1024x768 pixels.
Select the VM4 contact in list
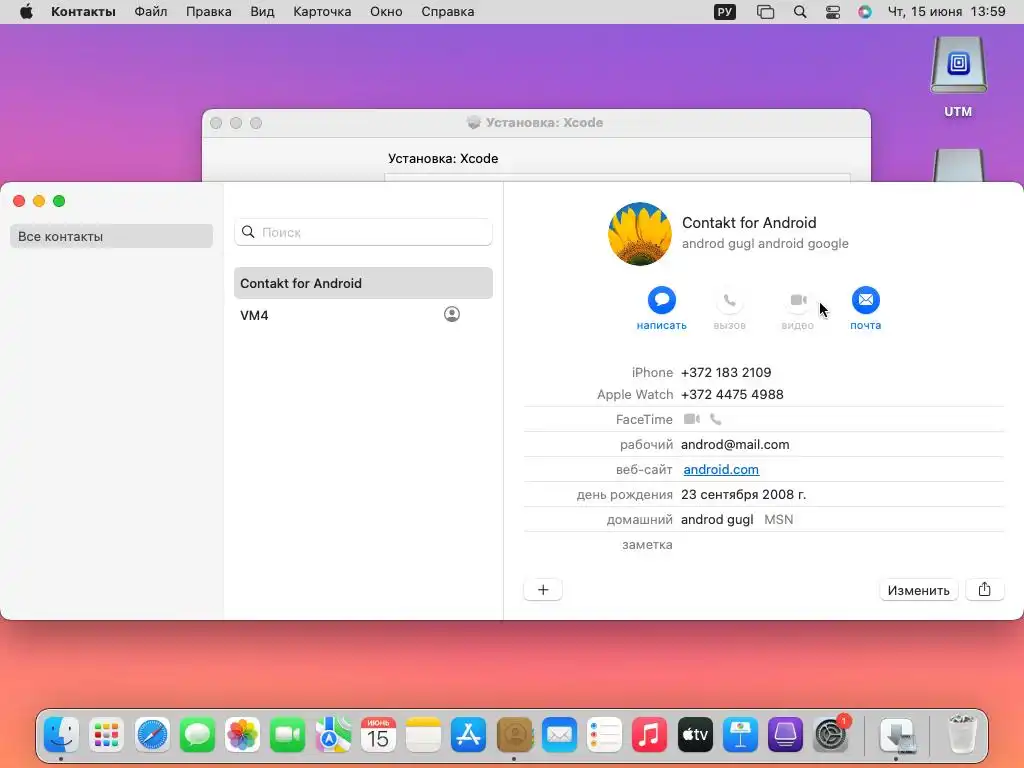point(363,315)
